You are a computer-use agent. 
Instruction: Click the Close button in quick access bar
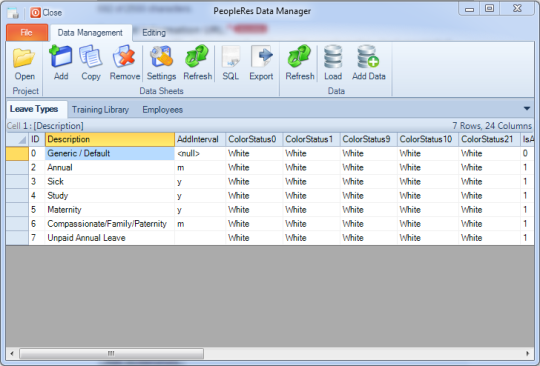pos(46,13)
